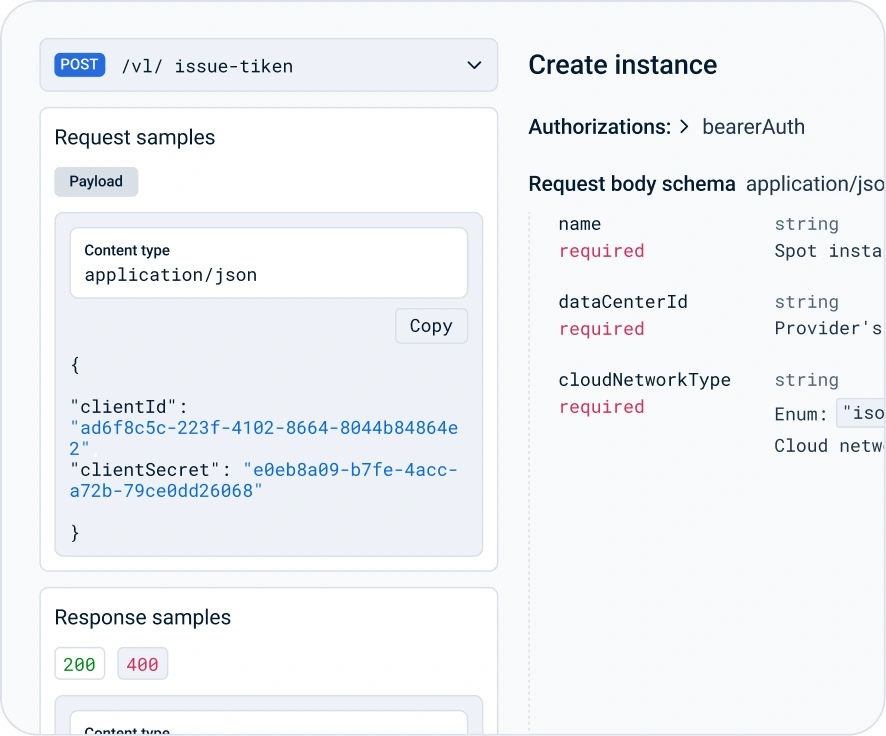The image size is (886, 736).
Task: Click the required label under name
Action: point(601,251)
